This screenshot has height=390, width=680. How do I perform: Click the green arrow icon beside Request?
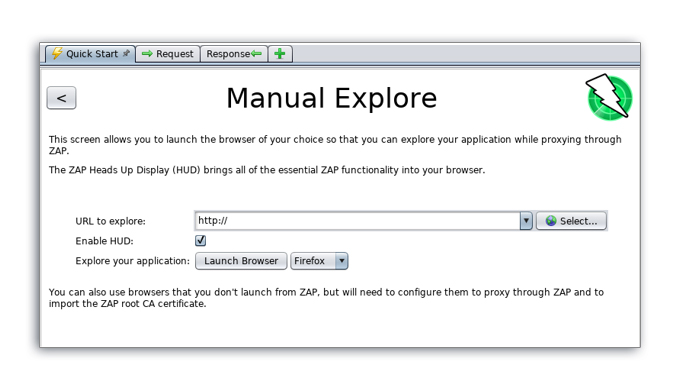147,53
